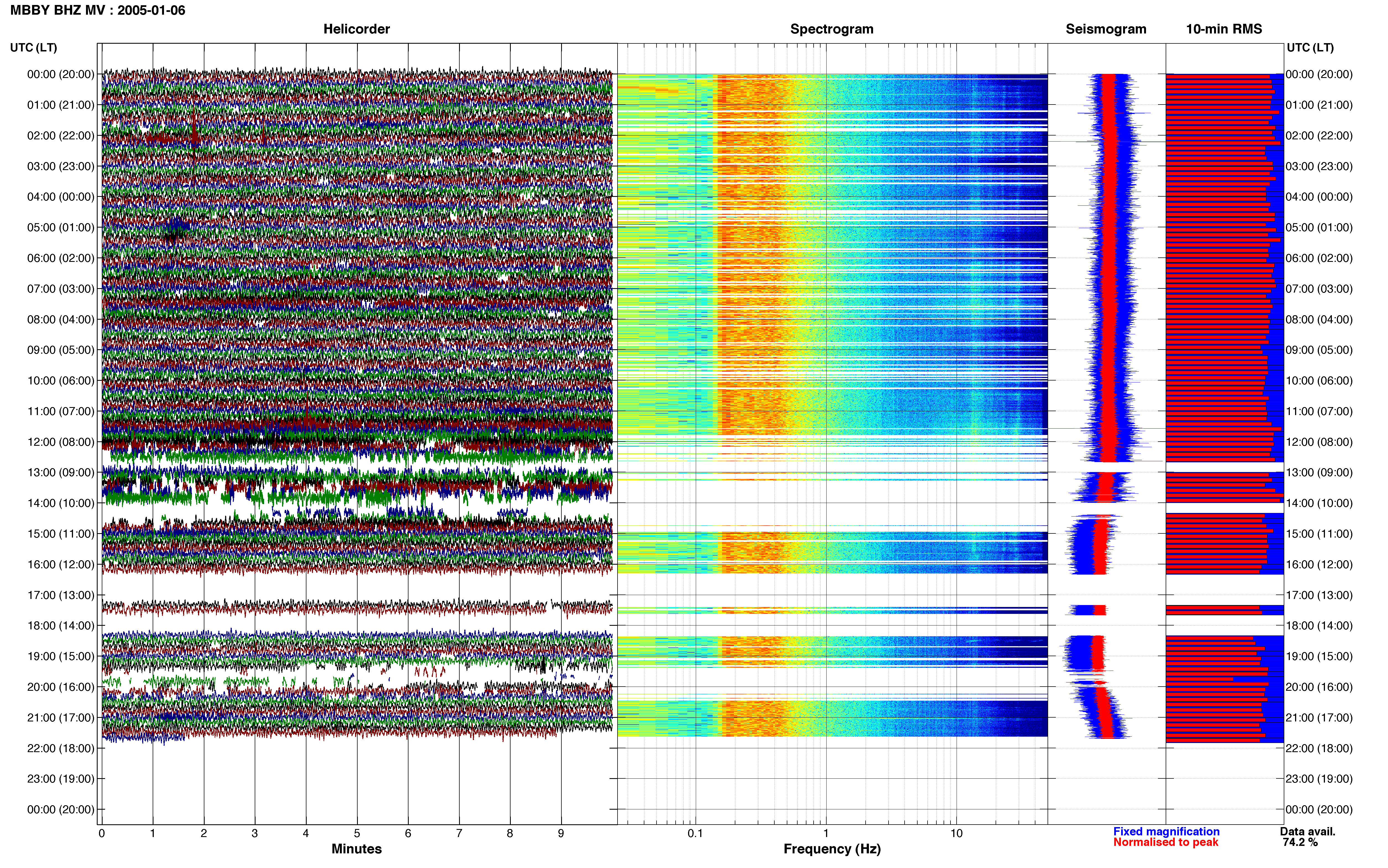Click left time label '16:00 (12:00)'

[x=61, y=564]
